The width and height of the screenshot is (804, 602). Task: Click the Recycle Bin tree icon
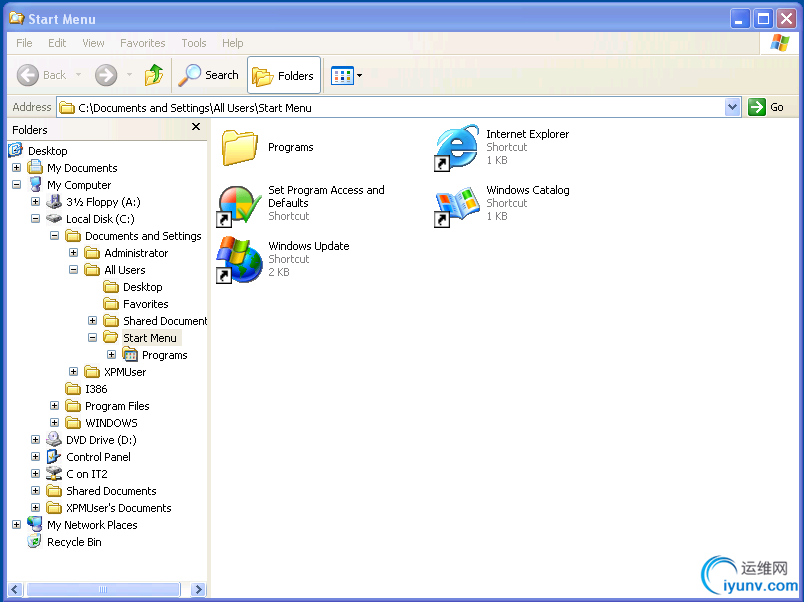[x=35, y=541]
